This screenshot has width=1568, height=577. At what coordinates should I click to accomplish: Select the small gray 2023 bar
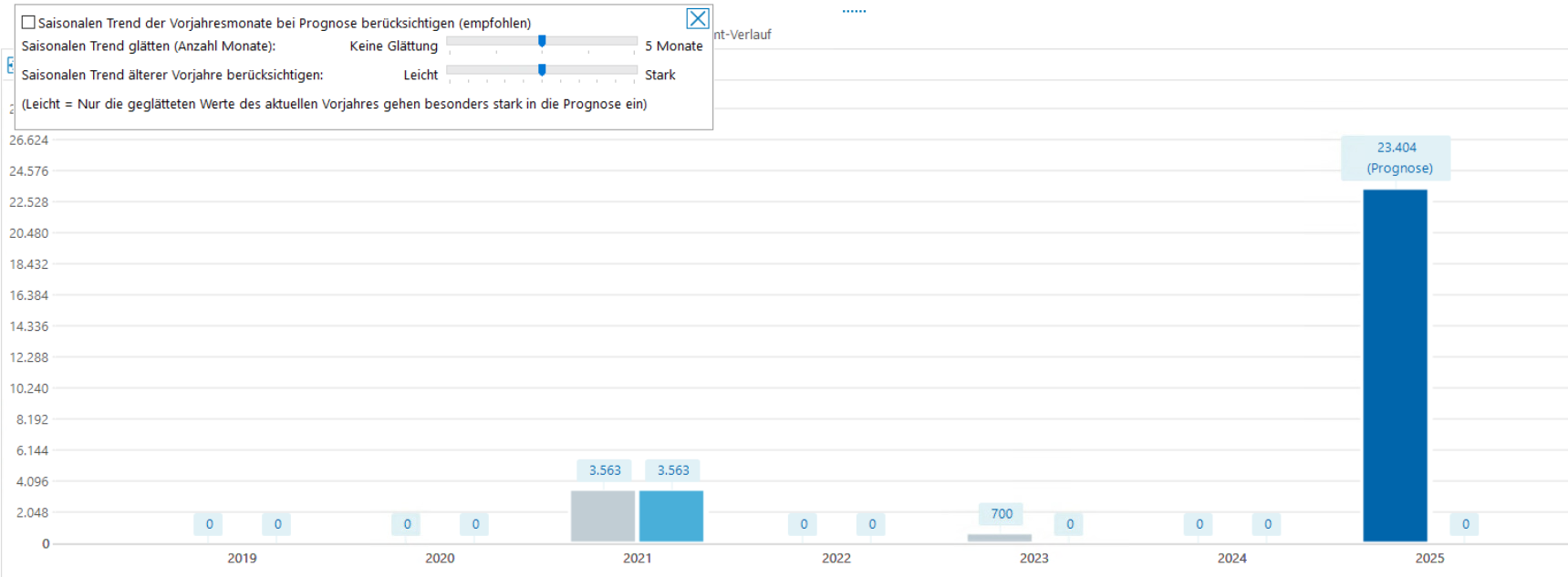click(999, 538)
